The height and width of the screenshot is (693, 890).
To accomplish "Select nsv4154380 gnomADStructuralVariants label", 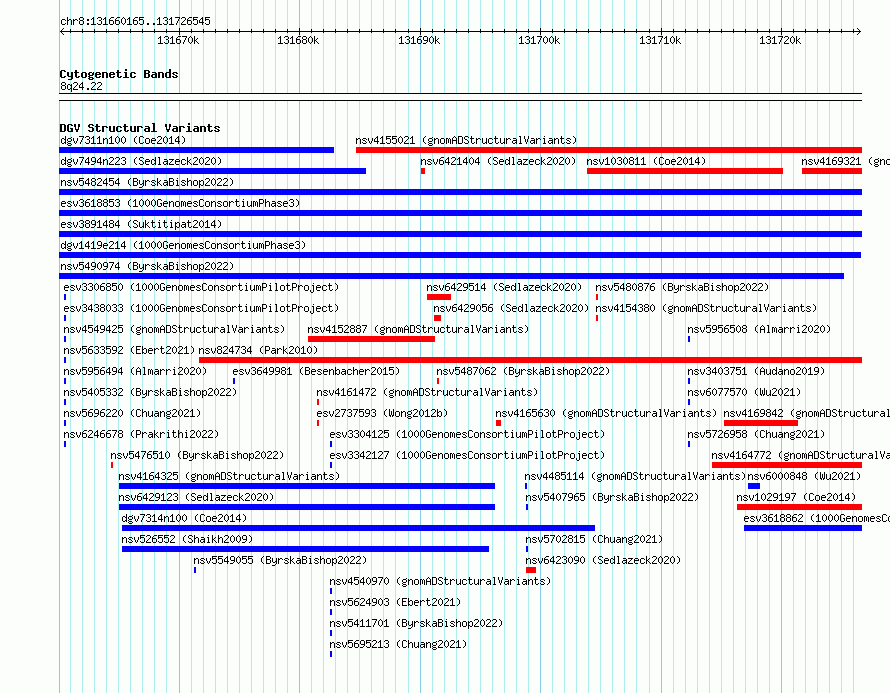I will point(706,308).
